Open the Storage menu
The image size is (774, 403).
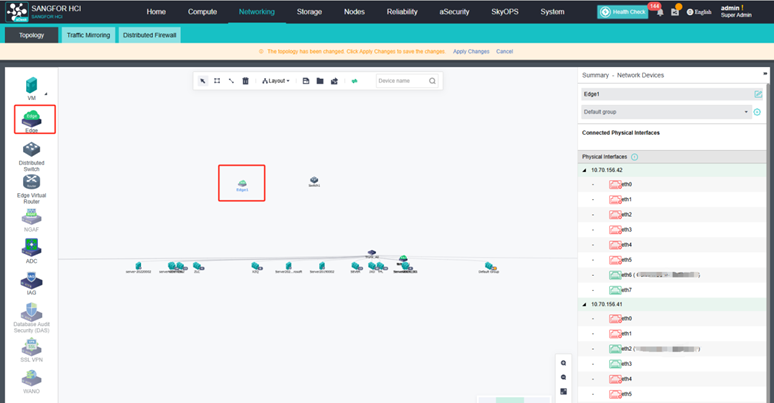[x=310, y=12]
